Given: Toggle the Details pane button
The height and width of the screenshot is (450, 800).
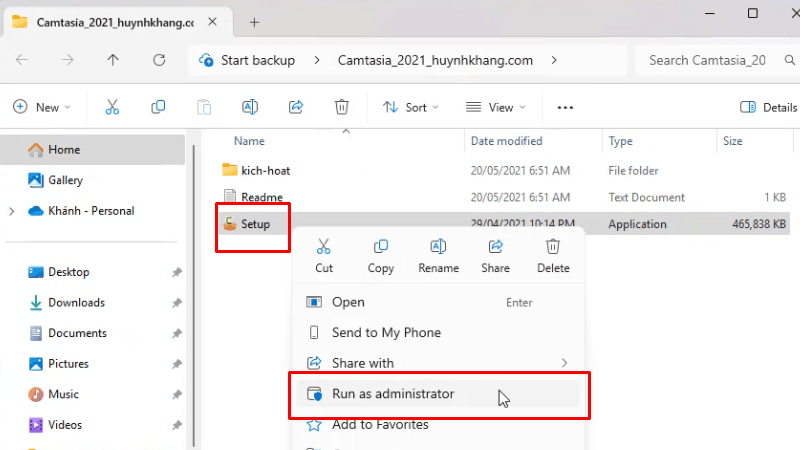Looking at the screenshot, I should [767, 107].
